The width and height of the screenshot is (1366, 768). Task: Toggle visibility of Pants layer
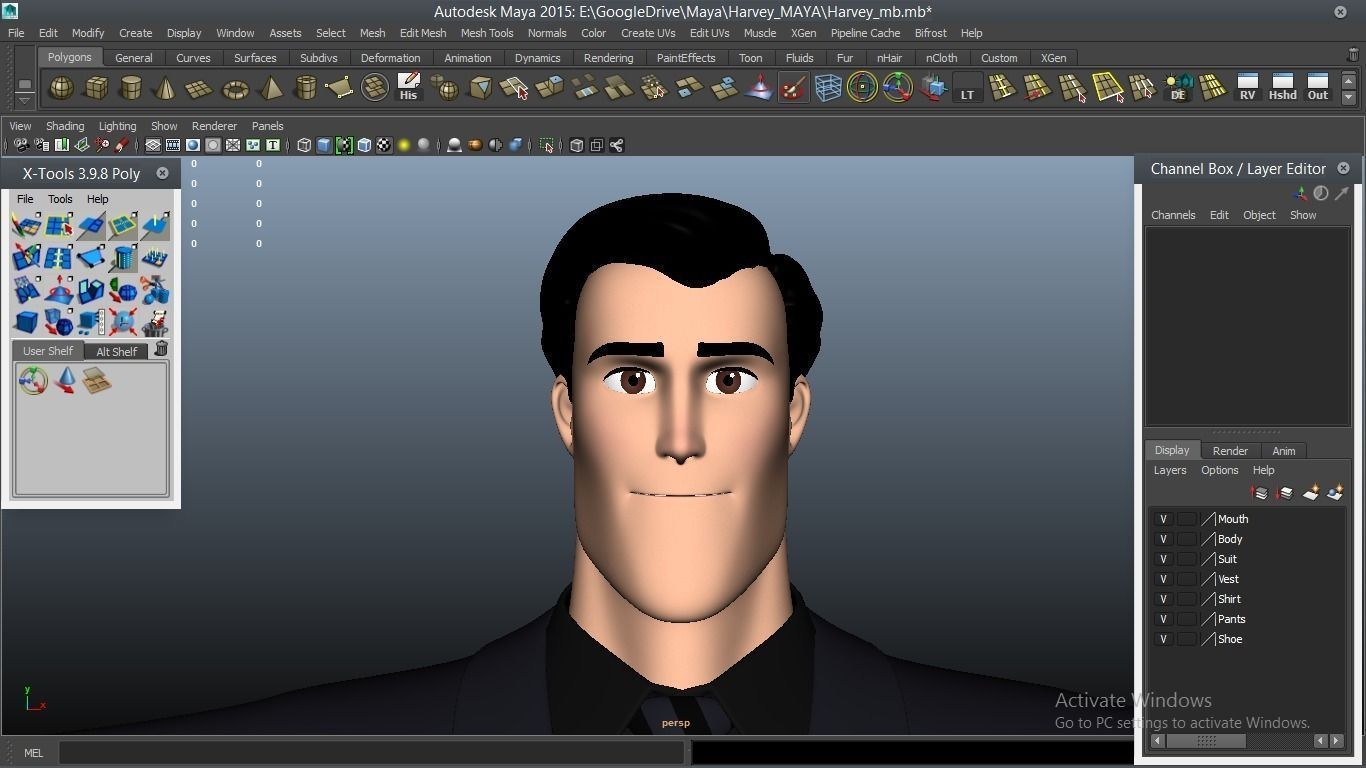[1163, 619]
